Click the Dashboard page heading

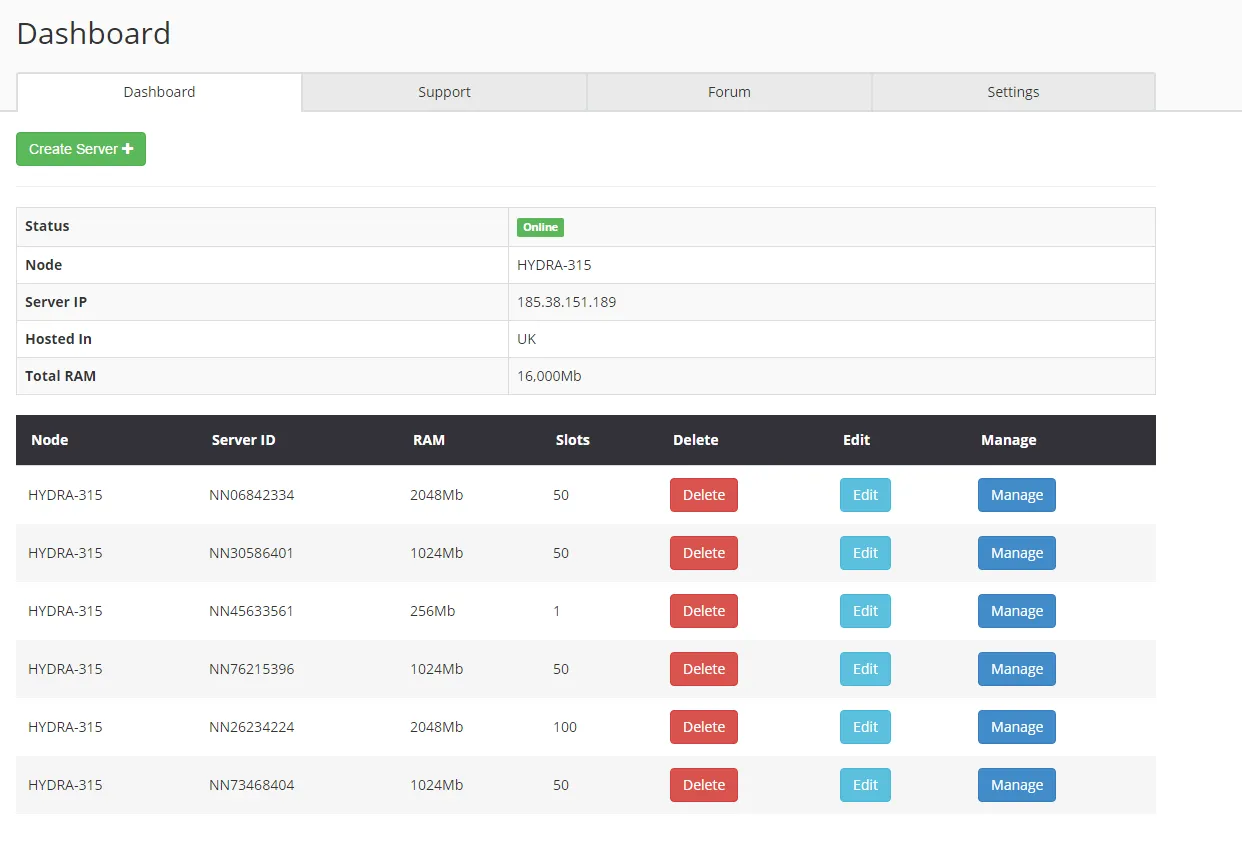tap(94, 34)
